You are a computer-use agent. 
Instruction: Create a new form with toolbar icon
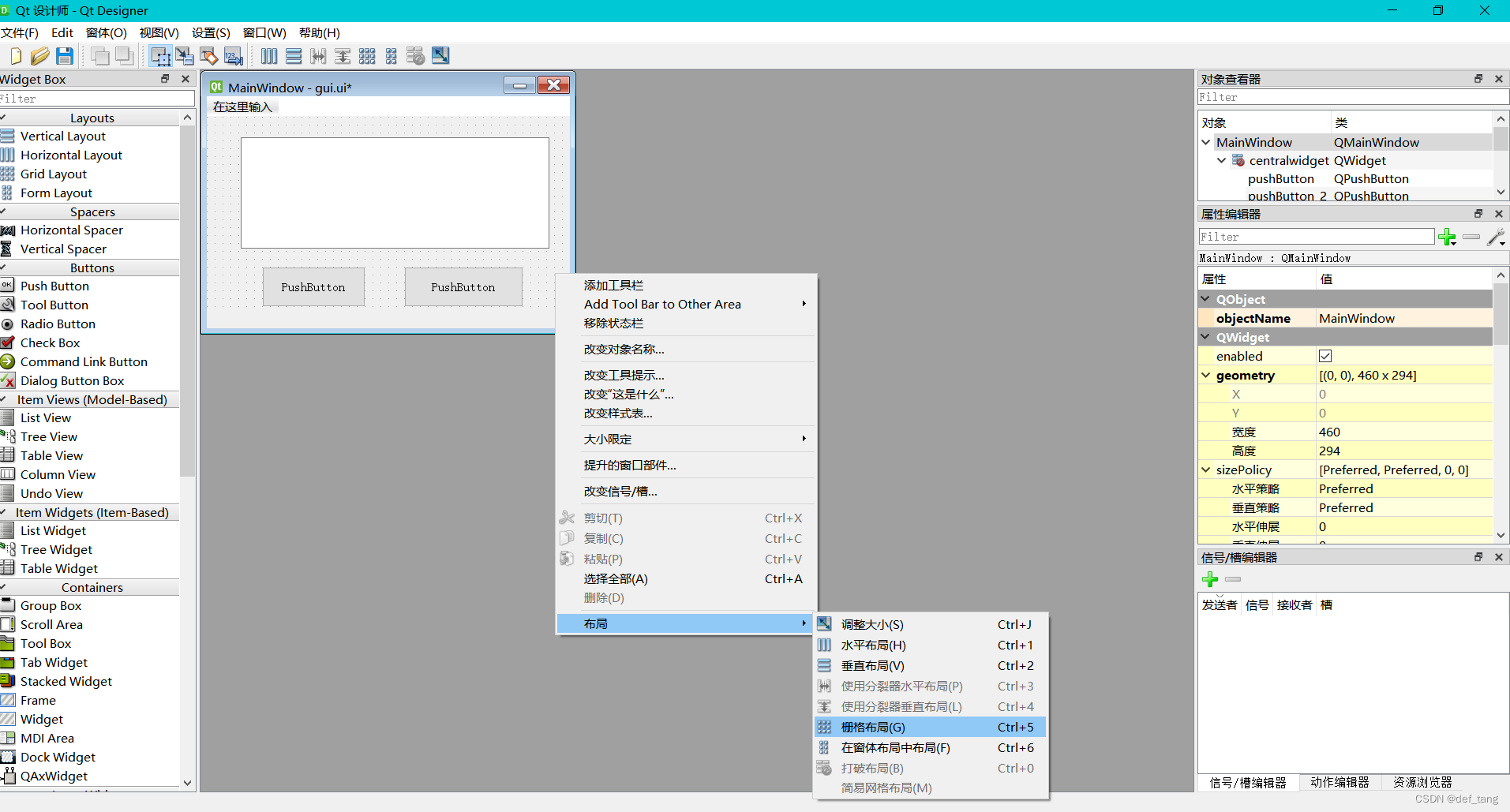coord(15,56)
